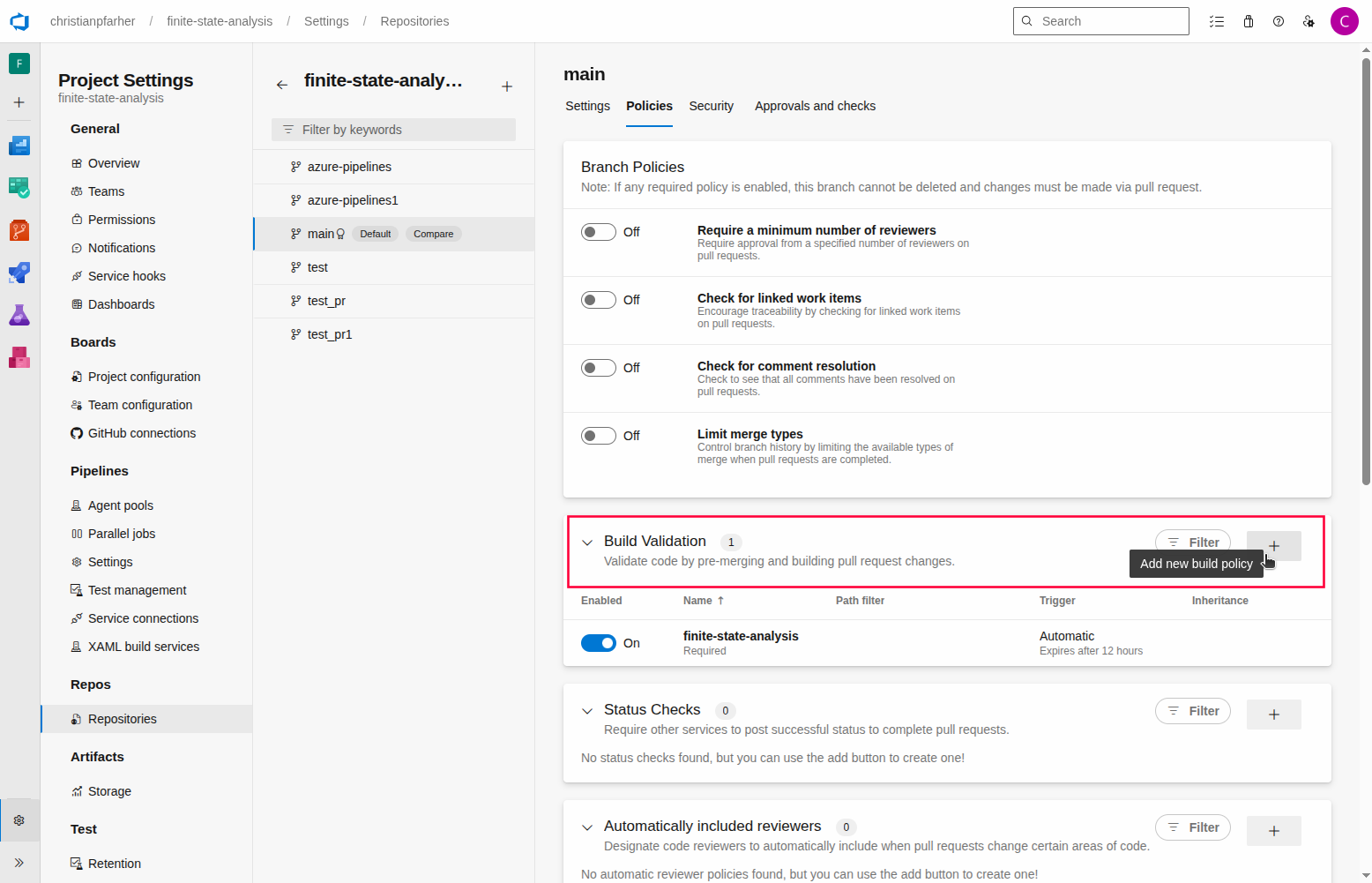Disable the finite-state-analysis build policy toggle
1372x883 pixels.
(x=599, y=643)
